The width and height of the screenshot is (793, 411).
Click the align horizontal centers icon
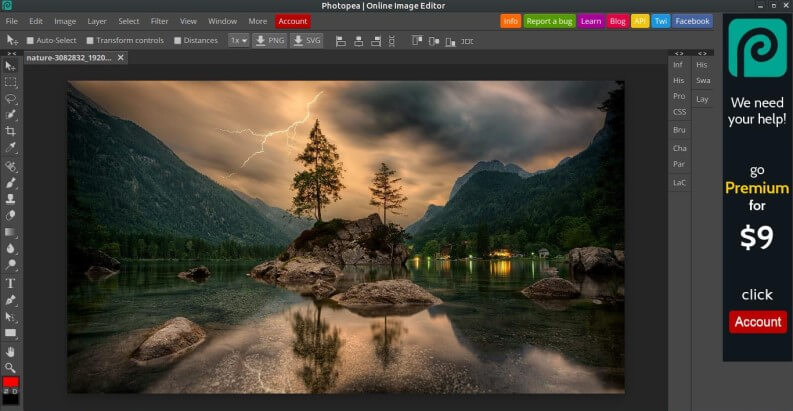pyautogui.click(x=358, y=41)
